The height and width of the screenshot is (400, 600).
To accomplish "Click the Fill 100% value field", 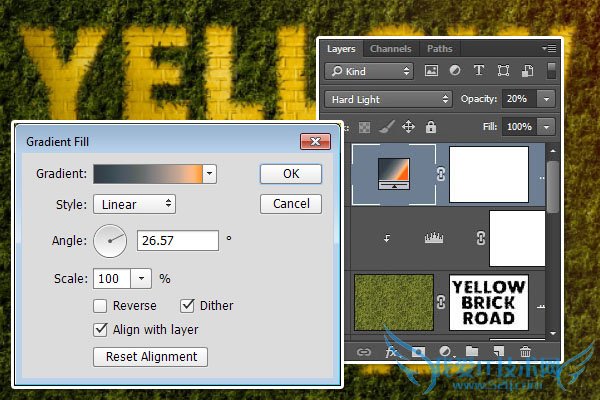I will coord(520,127).
